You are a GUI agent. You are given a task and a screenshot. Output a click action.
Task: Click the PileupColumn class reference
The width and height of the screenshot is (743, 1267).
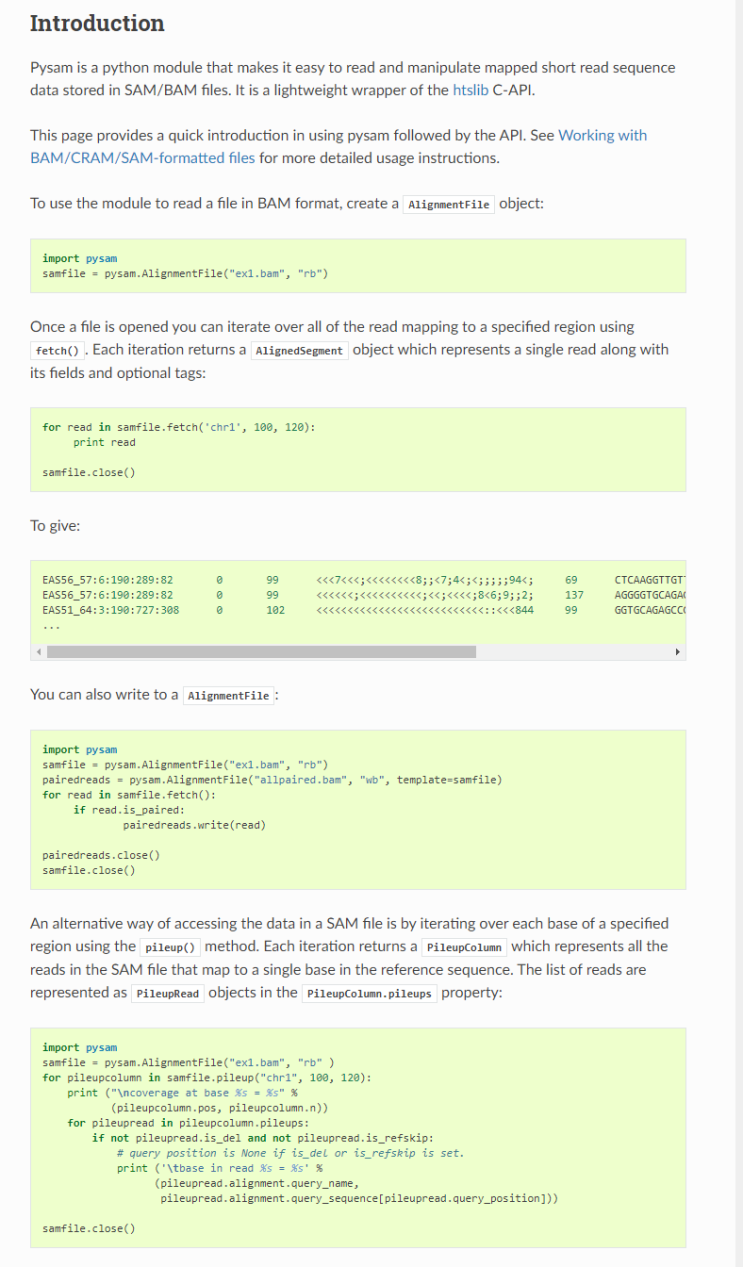[x=464, y=947]
